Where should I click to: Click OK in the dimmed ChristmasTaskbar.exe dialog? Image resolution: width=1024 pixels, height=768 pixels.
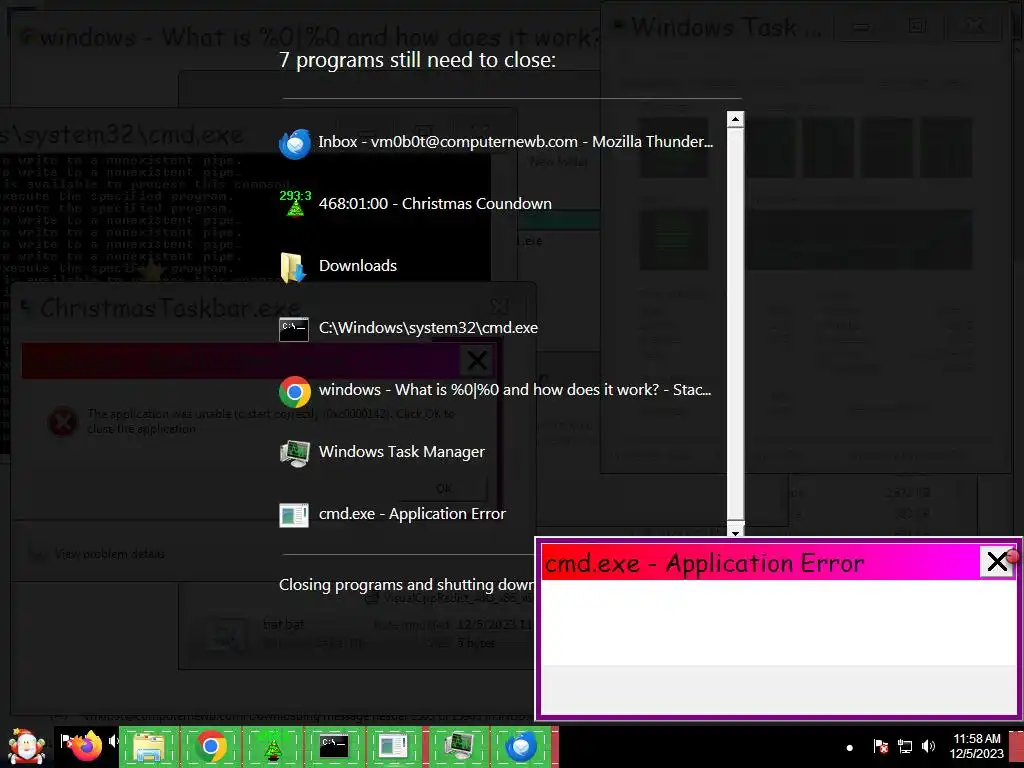click(x=444, y=488)
